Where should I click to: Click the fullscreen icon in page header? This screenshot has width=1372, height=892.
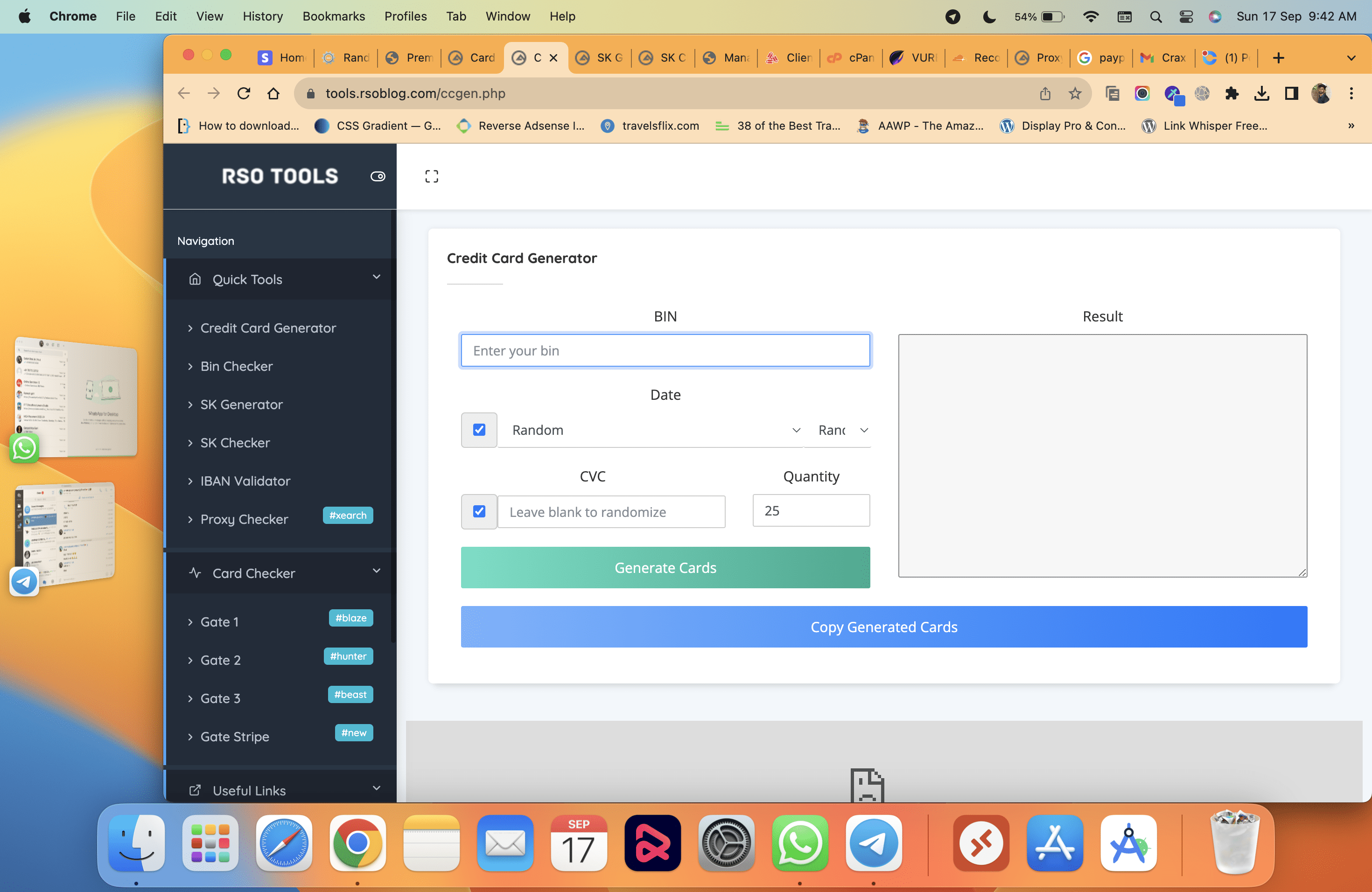click(431, 176)
